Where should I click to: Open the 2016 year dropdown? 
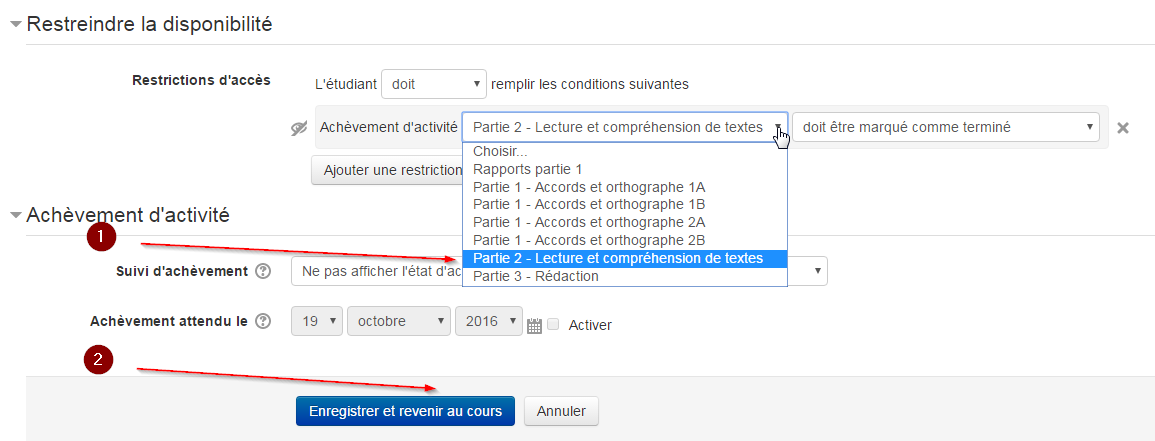(489, 322)
